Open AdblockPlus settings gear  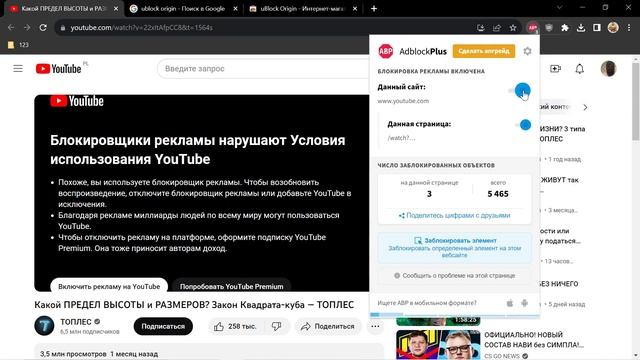point(527,51)
